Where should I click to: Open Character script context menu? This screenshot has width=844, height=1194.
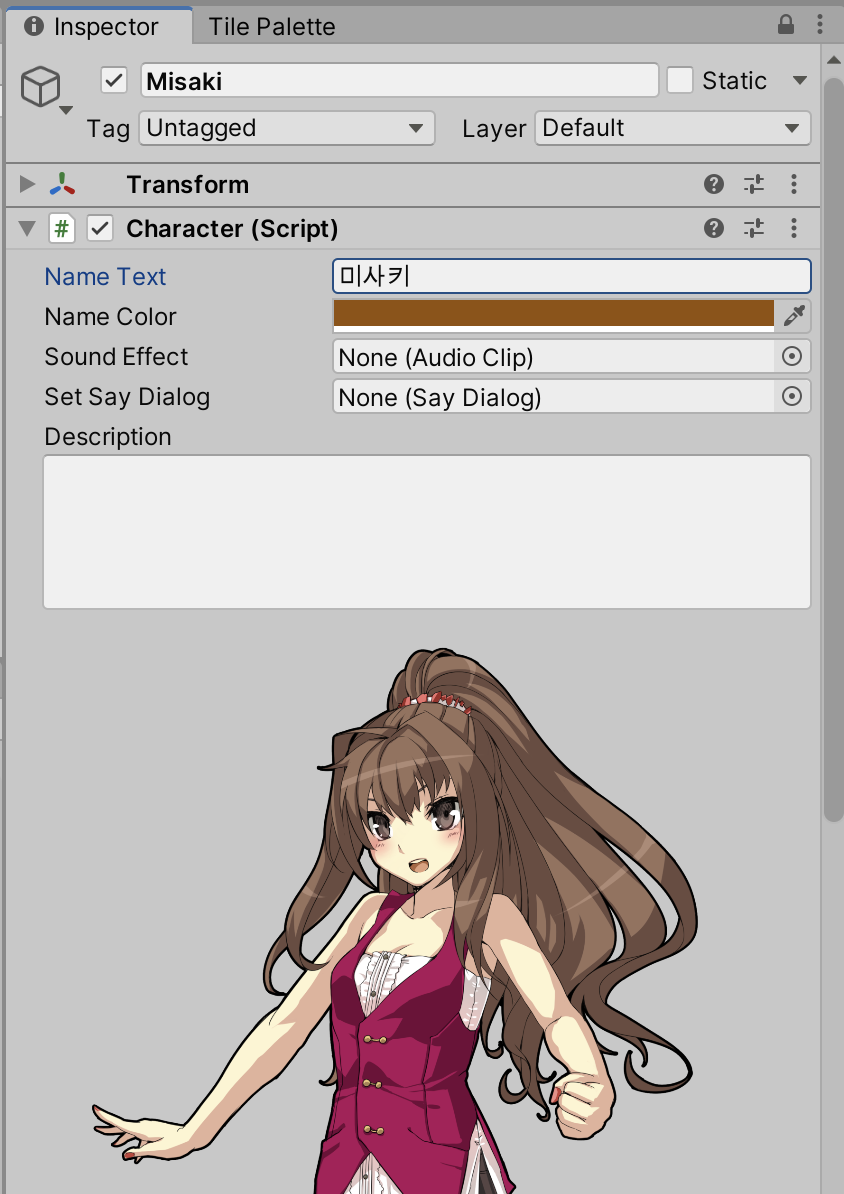point(794,228)
